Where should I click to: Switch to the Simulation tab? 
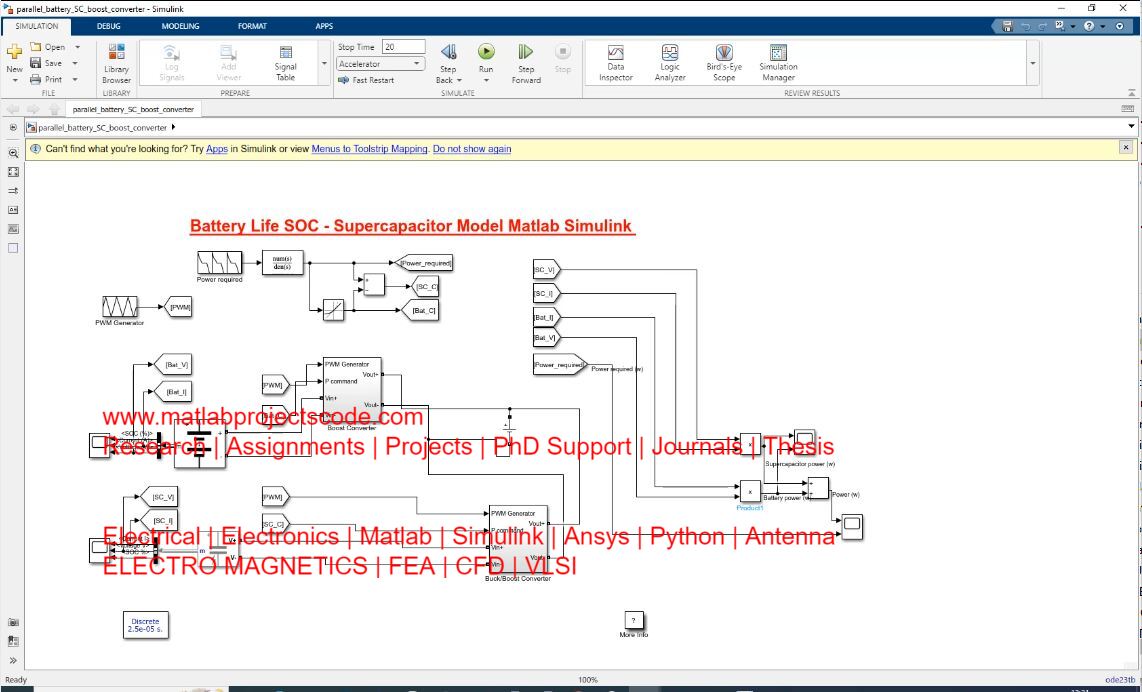coord(36,26)
